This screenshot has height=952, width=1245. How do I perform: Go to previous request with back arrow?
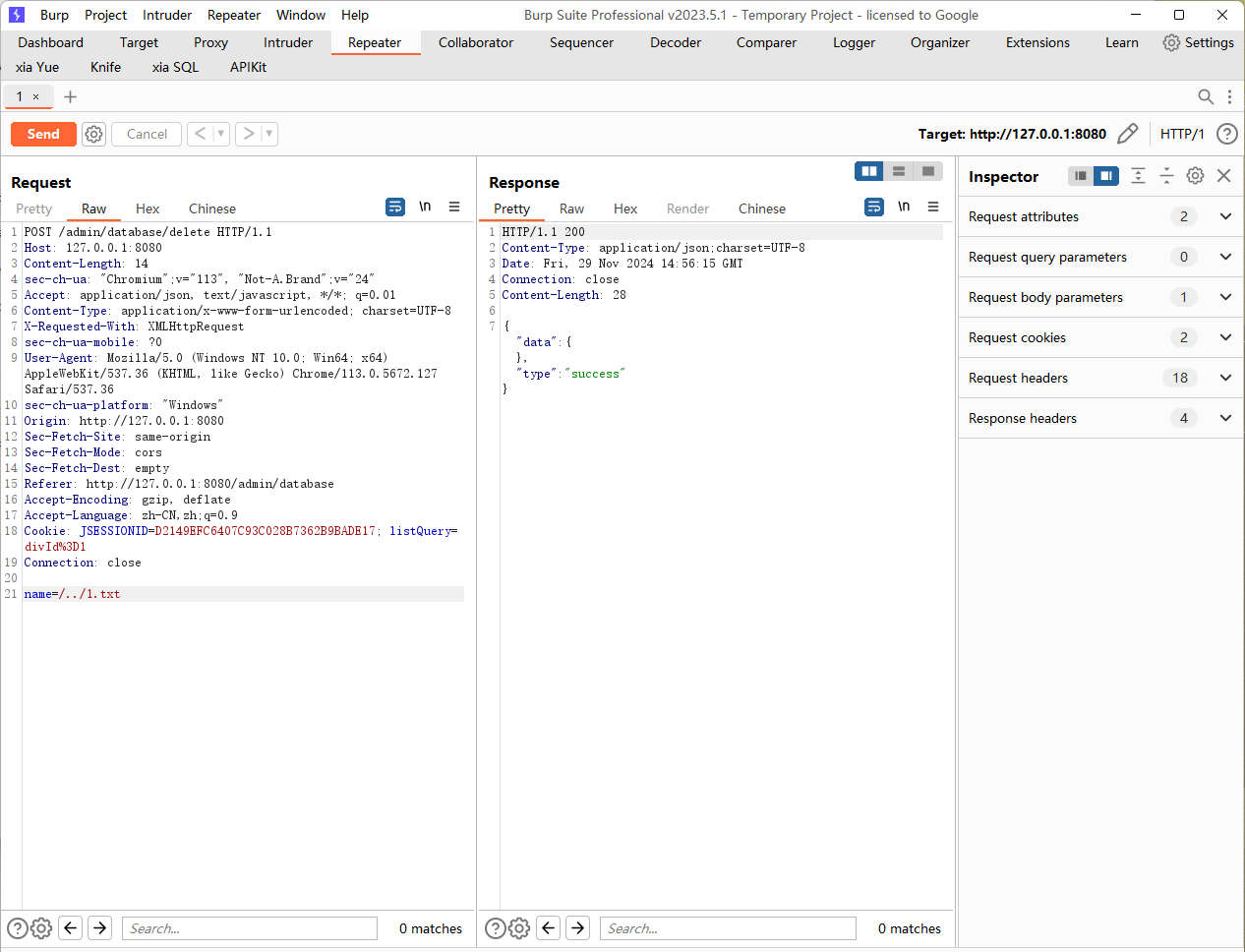[200, 134]
